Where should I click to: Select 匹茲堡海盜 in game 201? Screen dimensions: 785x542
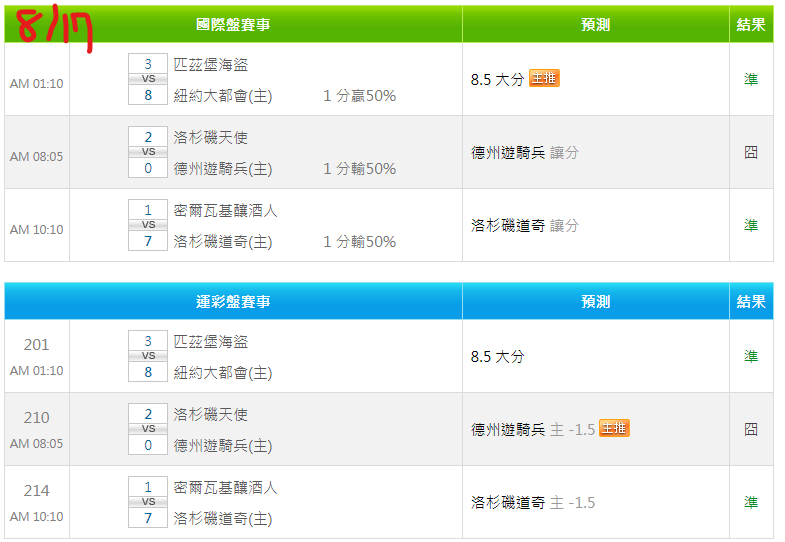(211, 342)
